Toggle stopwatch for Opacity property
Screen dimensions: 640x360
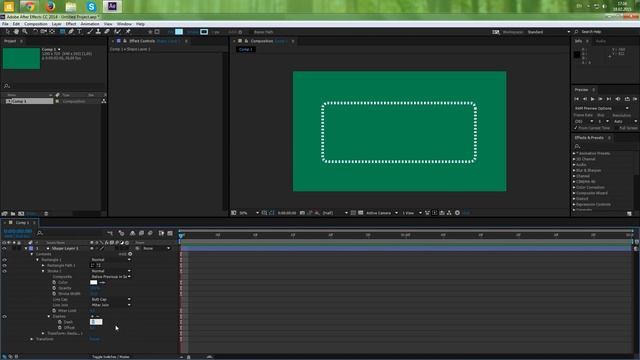[x=54, y=288]
